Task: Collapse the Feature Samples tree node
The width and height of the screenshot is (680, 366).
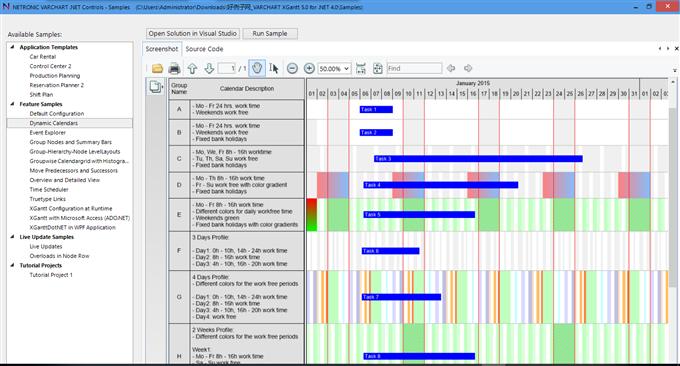Action: click(x=12, y=104)
